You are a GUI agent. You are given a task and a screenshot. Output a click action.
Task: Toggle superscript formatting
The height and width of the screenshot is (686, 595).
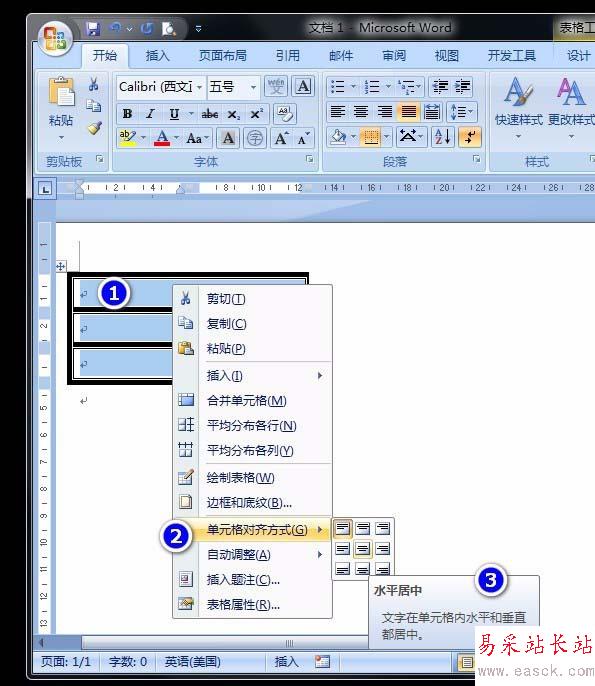256,114
